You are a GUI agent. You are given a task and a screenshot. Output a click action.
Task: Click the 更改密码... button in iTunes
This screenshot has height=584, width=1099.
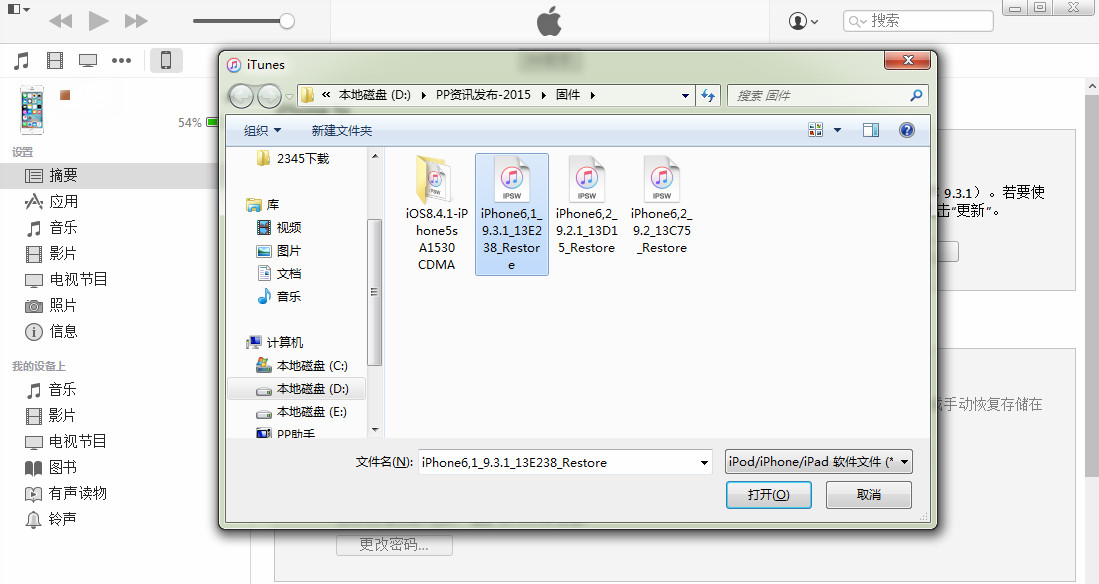(394, 545)
